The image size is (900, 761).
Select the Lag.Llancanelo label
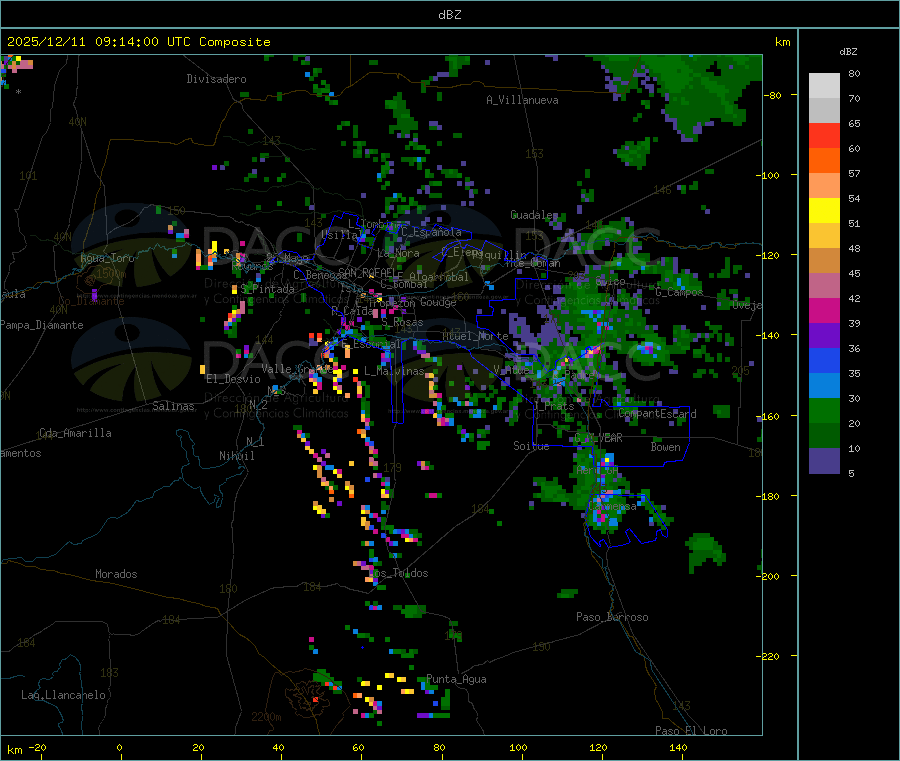[63, 695]
